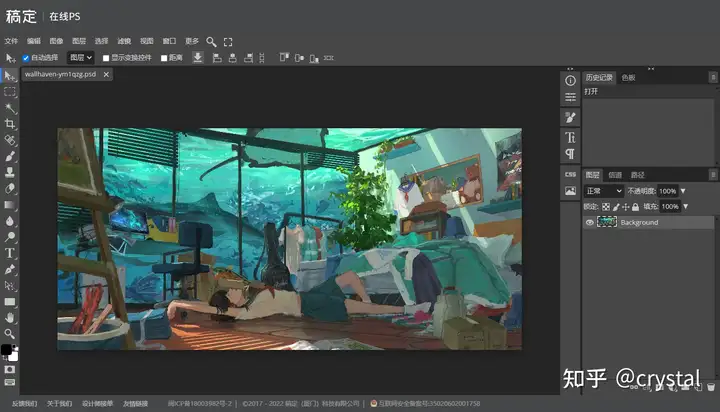
Task: Open the Info panel icon
Action: pos(570,81)
